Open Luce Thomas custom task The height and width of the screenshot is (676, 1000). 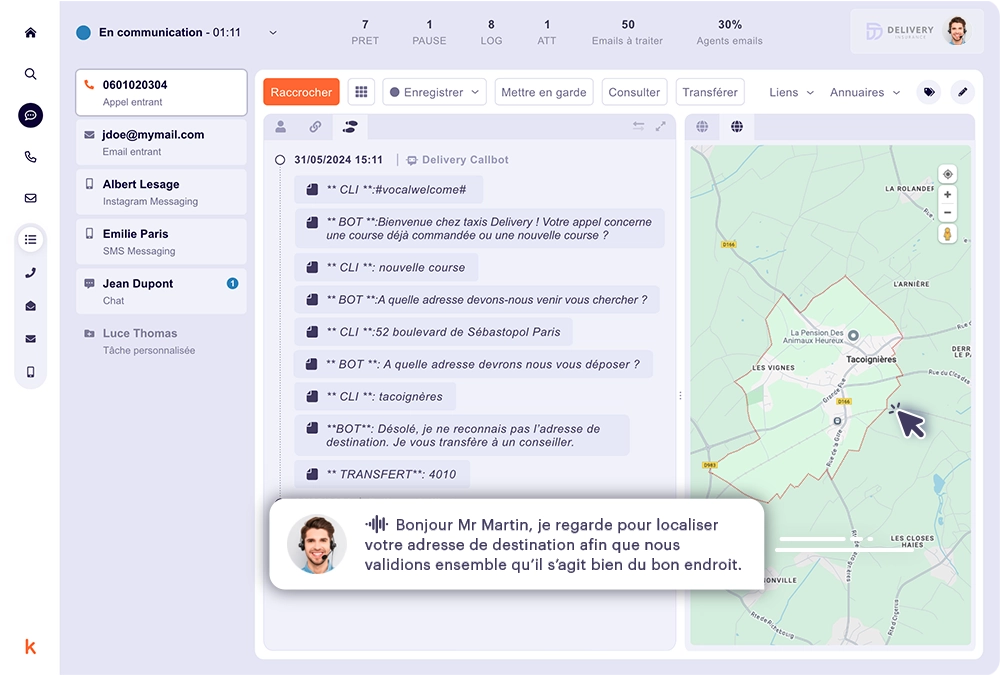tap(161, 341)
